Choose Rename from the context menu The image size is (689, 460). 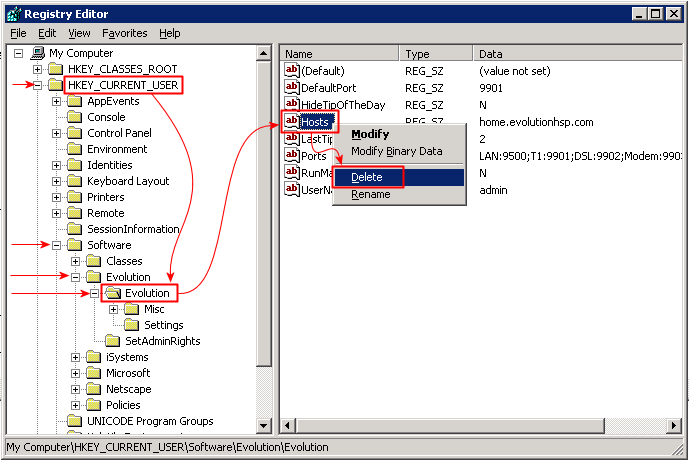coord(370,194)
